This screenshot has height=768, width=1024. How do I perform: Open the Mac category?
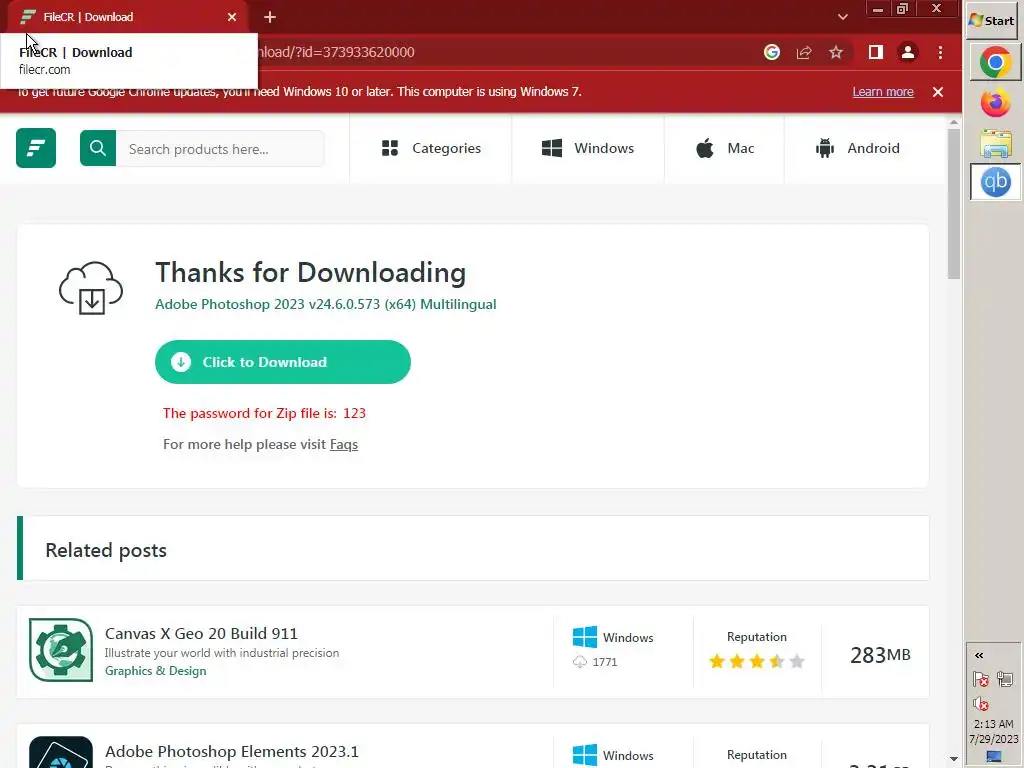(x=725, y=148)
